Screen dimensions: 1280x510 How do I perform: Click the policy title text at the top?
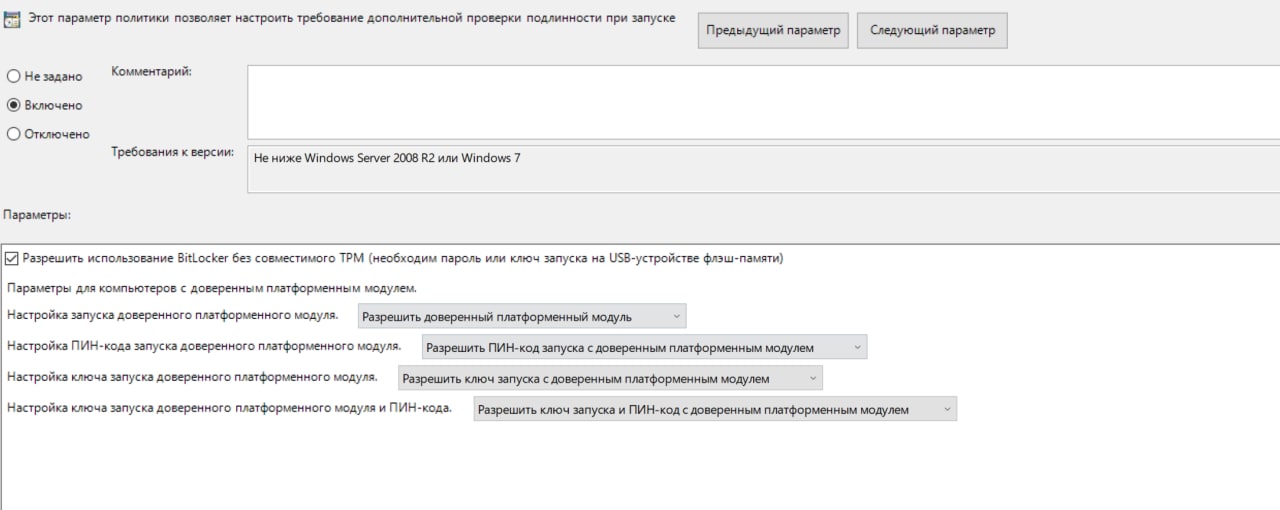[x=350, y=19]
